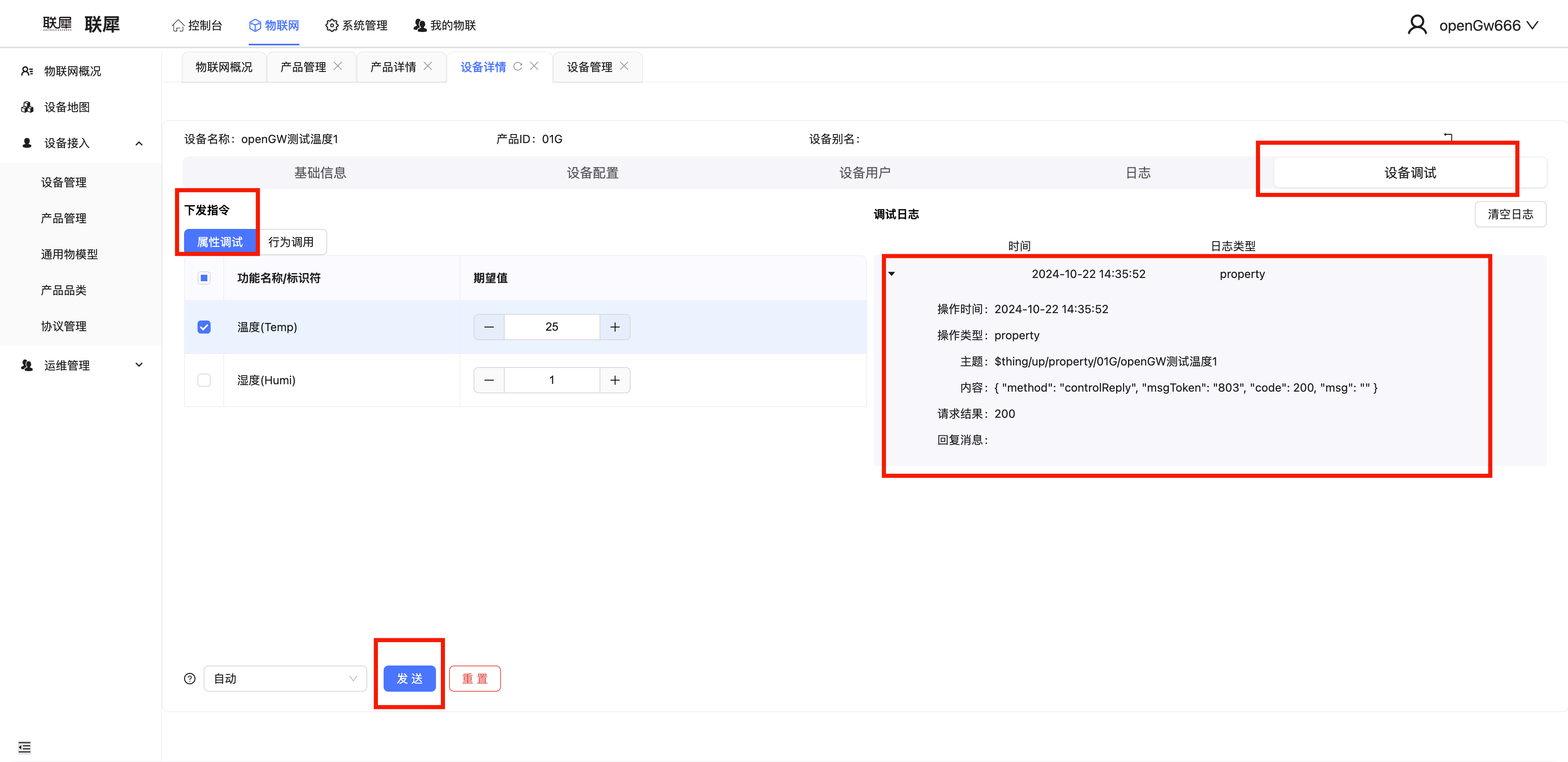Viewport: 1568px width, 762px height.
Task: Click the user avatar icon
Action: coord(1417,25)
